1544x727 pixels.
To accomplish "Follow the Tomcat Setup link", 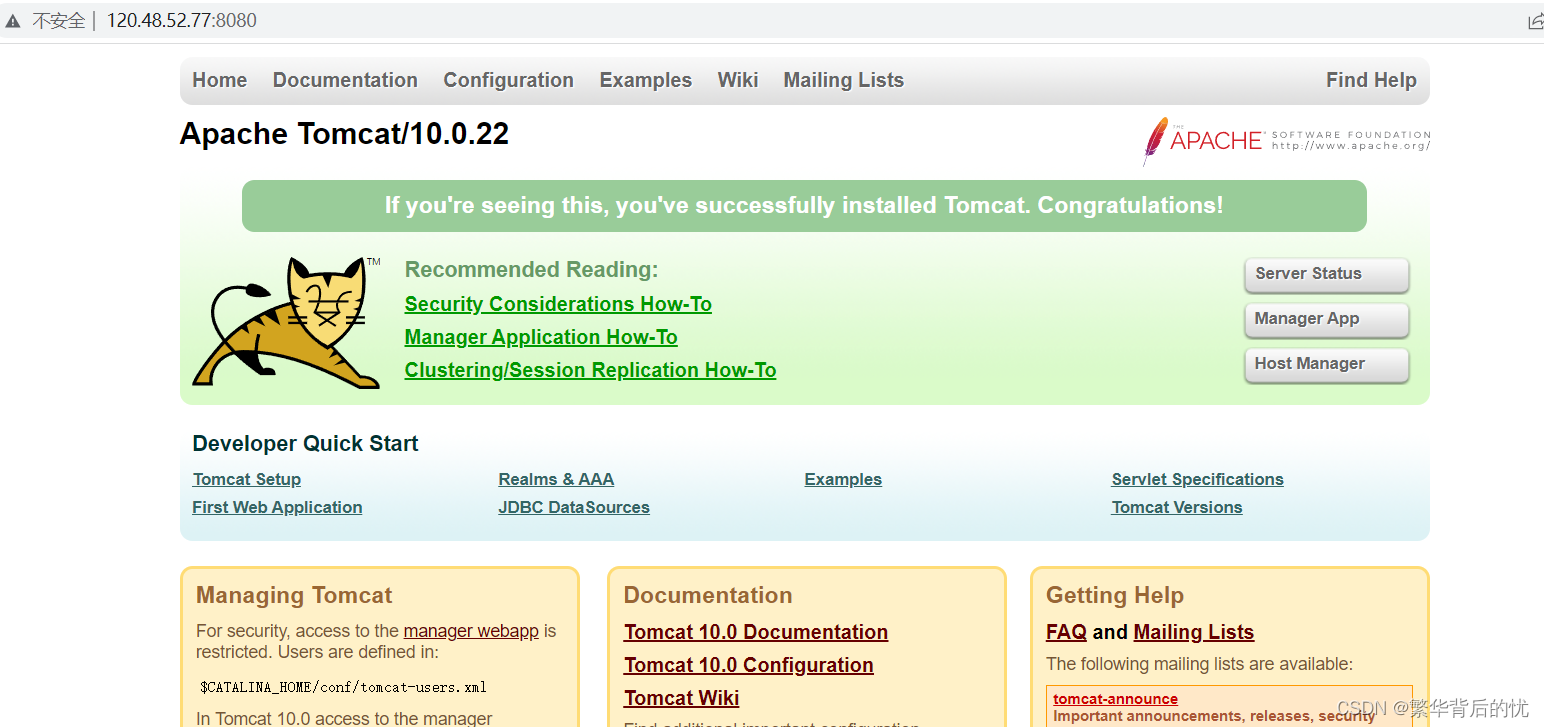I will coord(247,479).
